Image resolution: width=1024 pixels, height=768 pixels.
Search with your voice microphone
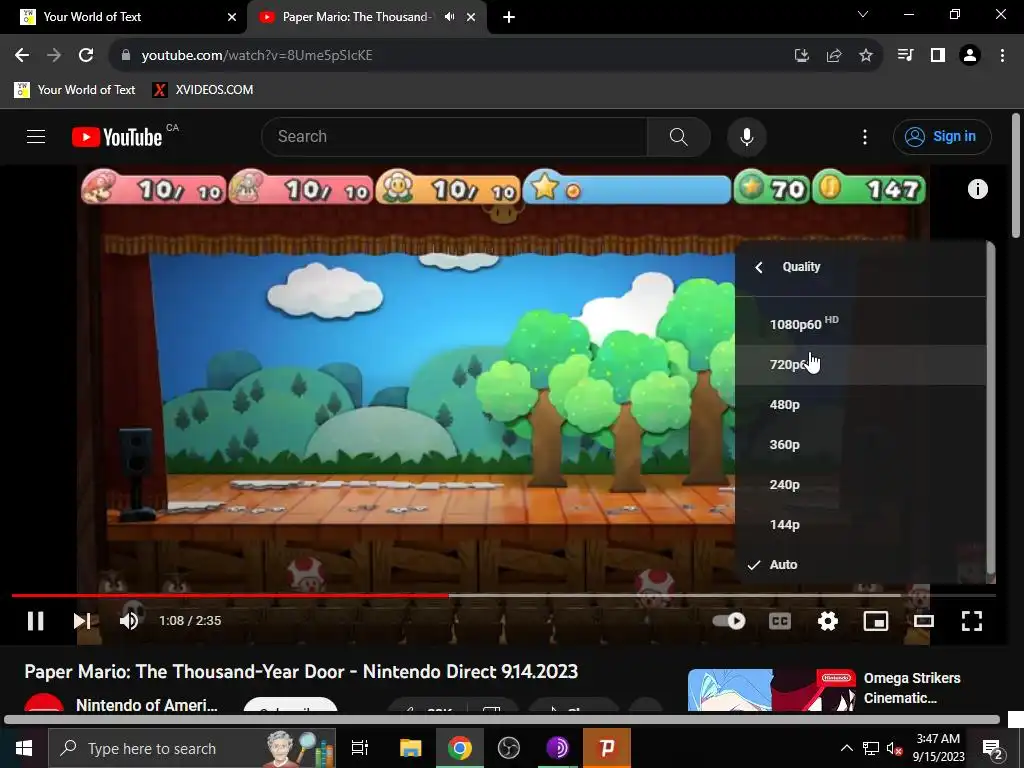tap(746, 136)
